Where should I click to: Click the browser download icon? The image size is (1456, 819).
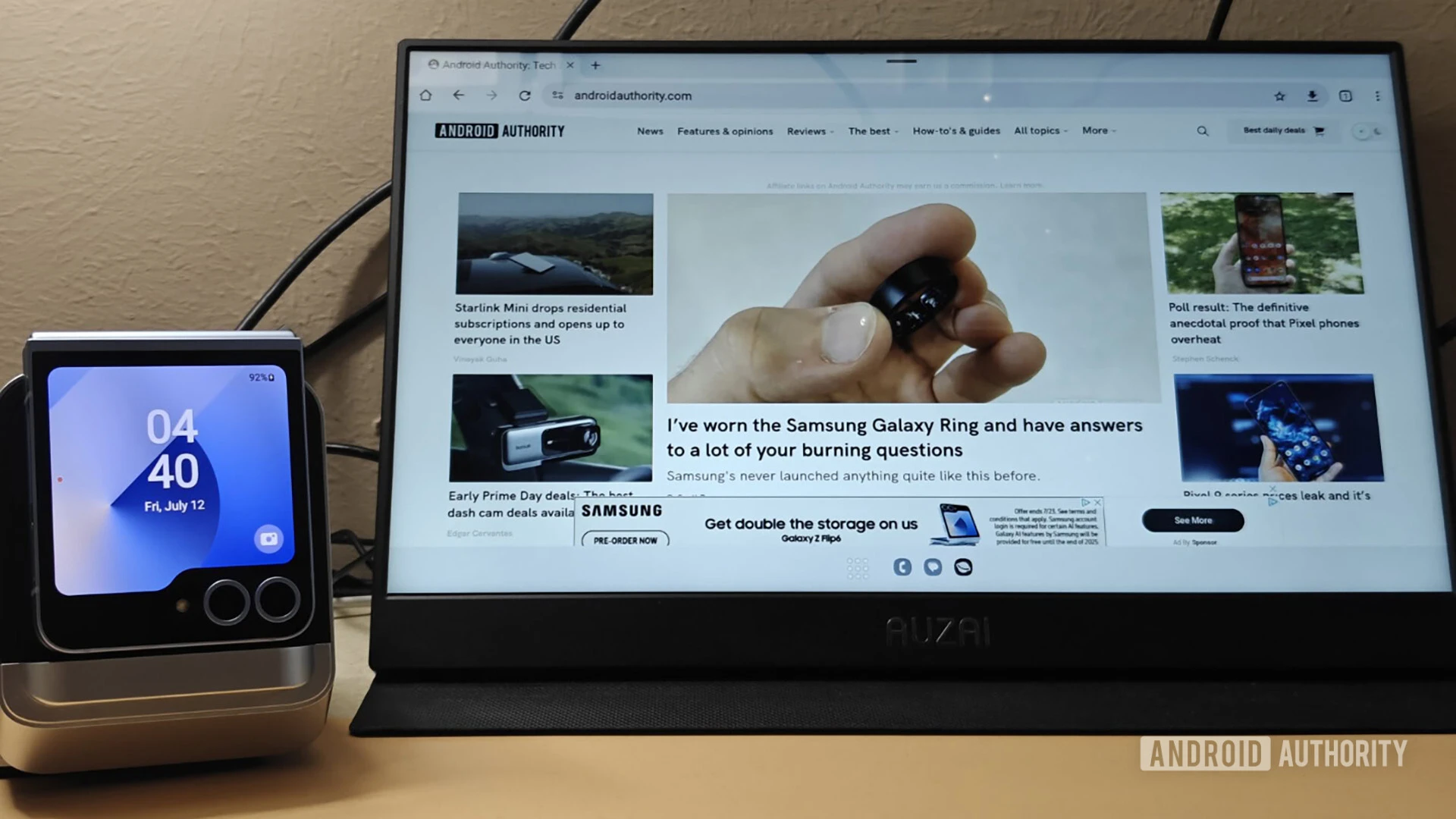(1313, 95)
